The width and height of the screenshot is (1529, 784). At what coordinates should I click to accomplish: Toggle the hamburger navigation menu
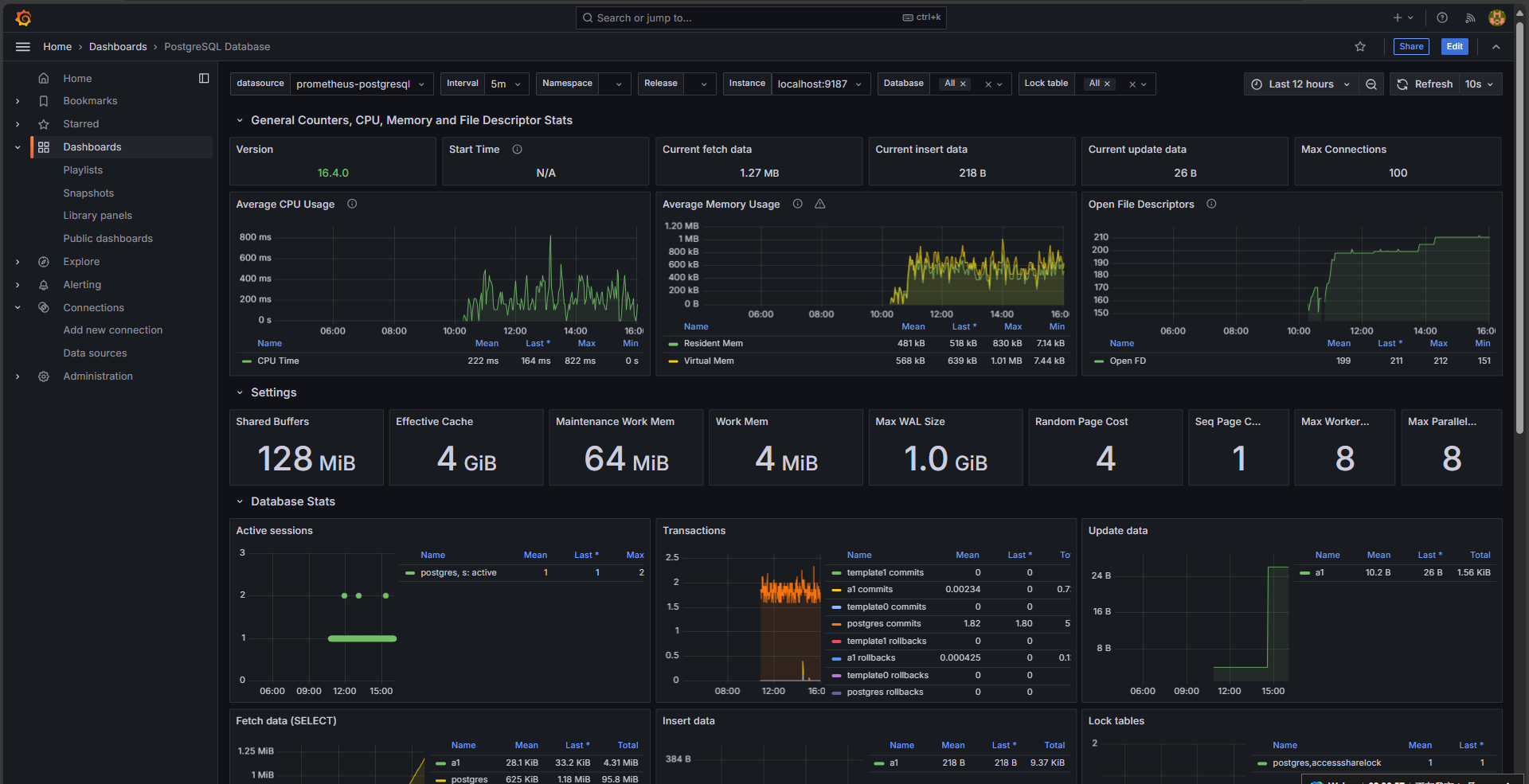click(x=23, y=47)
